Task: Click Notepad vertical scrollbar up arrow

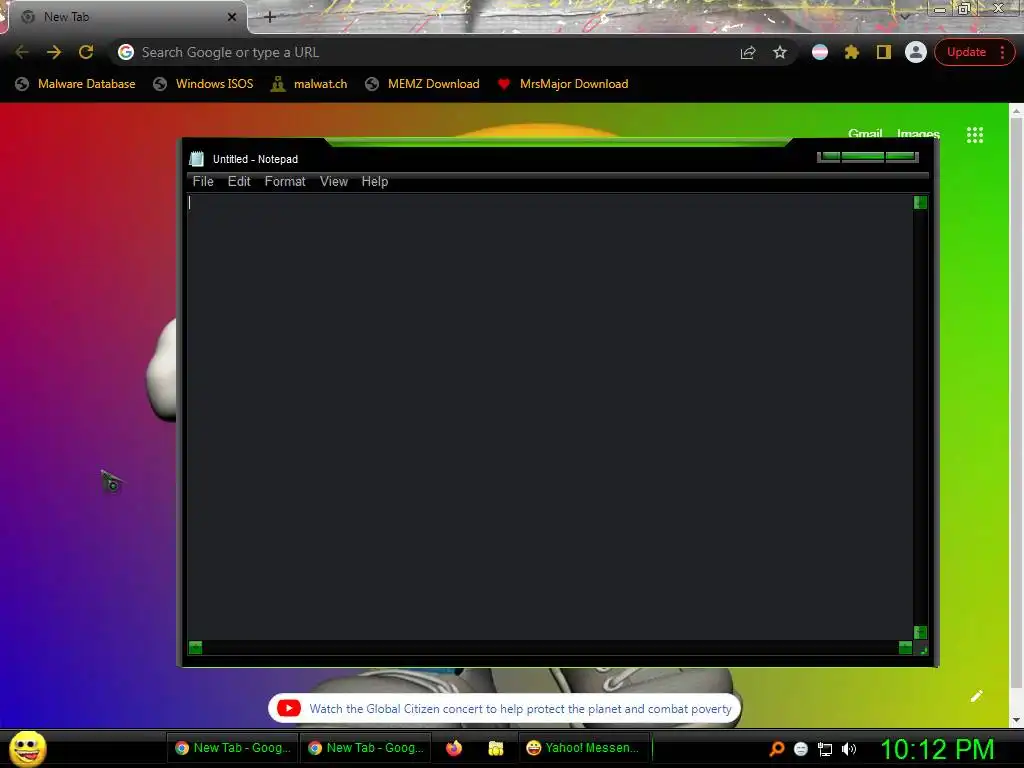Action: tap(920, 202)
